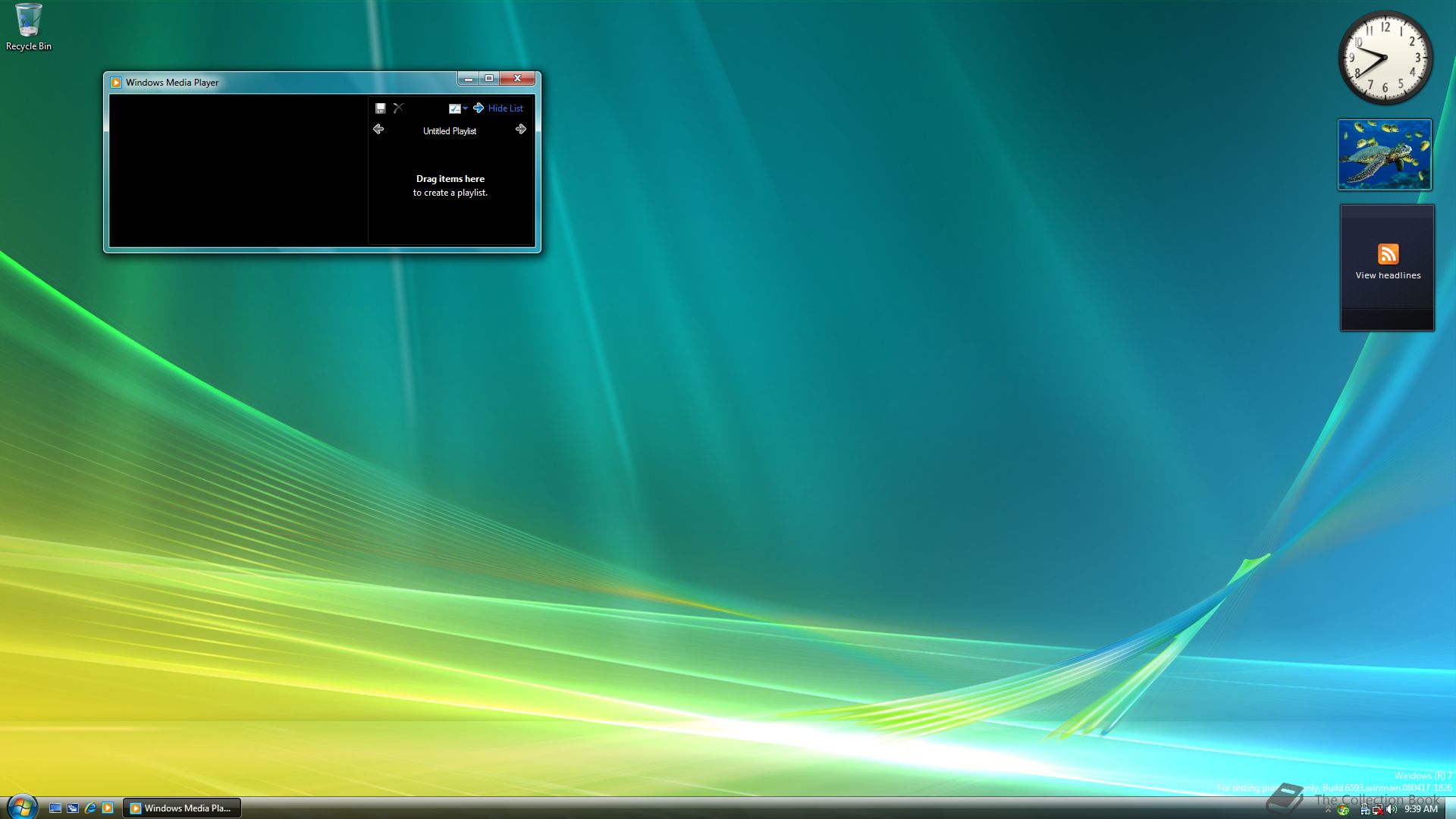Click the Clear list X icon
1456x819 pixels.
(398, 108)
